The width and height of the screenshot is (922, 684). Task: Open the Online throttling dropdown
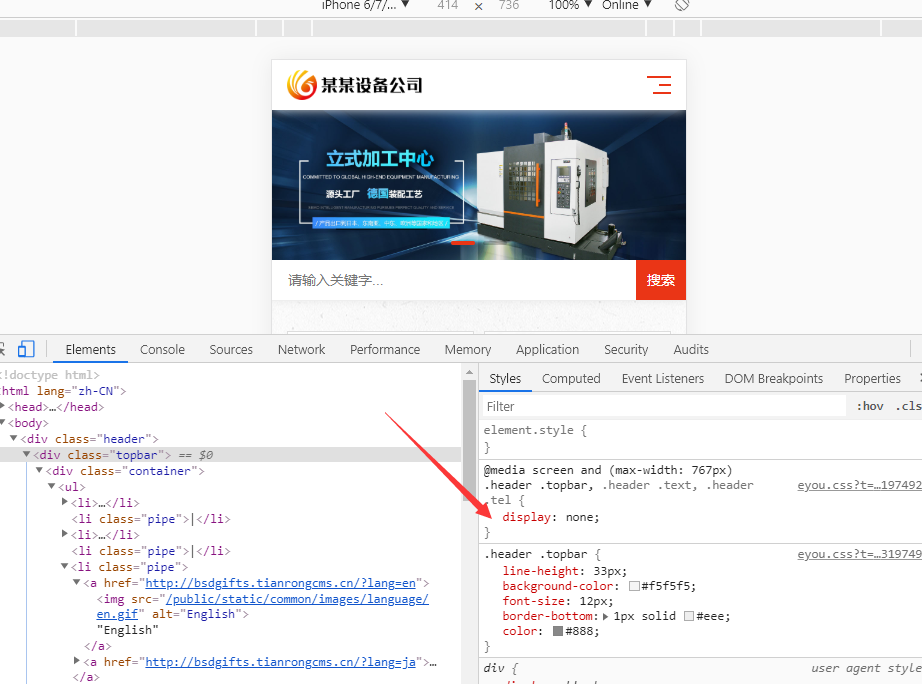click(x=627, y=5)
